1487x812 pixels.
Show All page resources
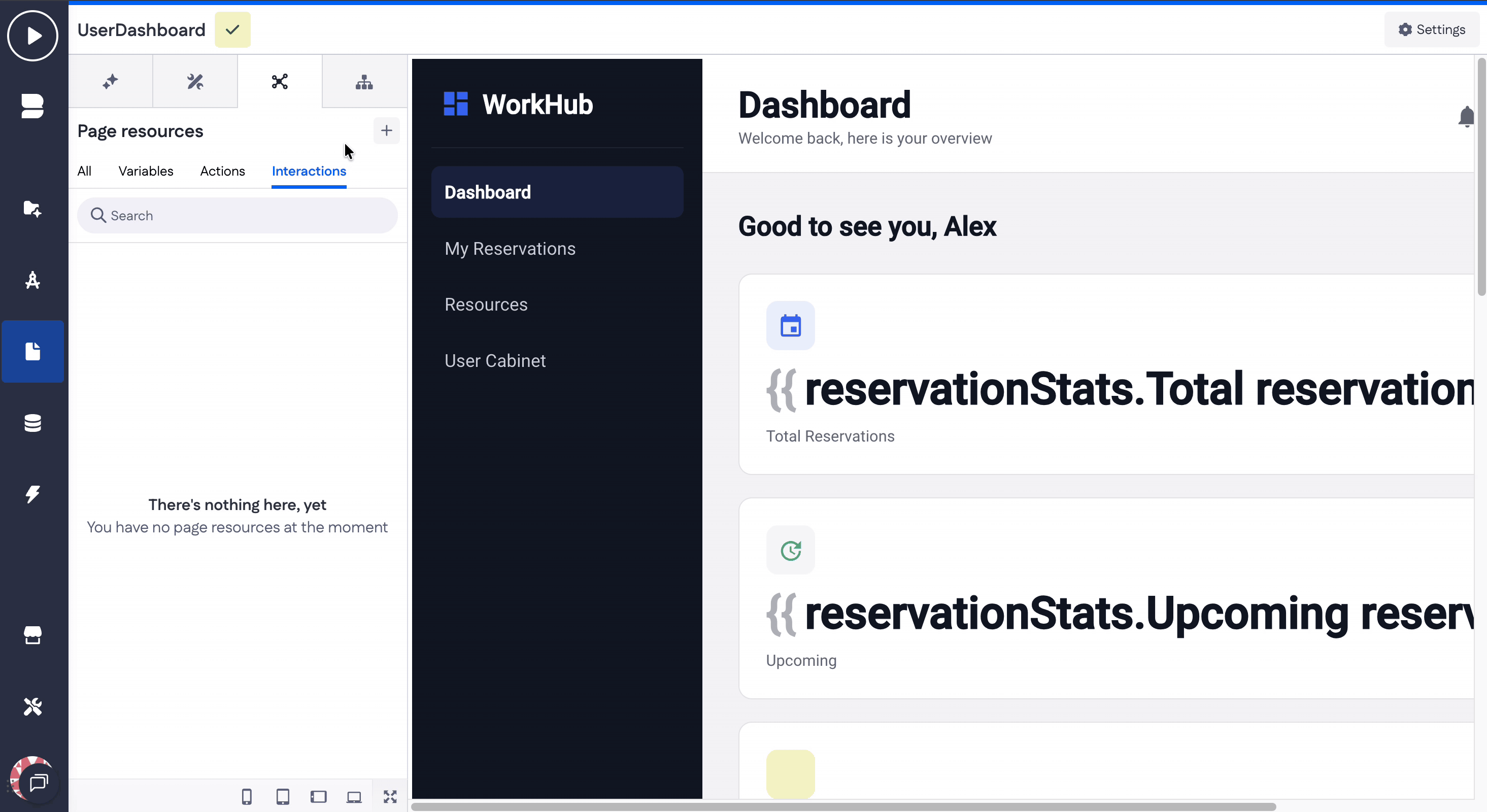click(x=84, y=171)
